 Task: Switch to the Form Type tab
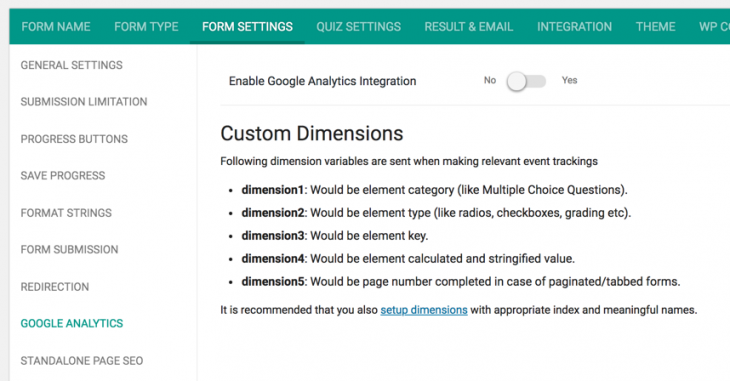(x=146, y=27)
